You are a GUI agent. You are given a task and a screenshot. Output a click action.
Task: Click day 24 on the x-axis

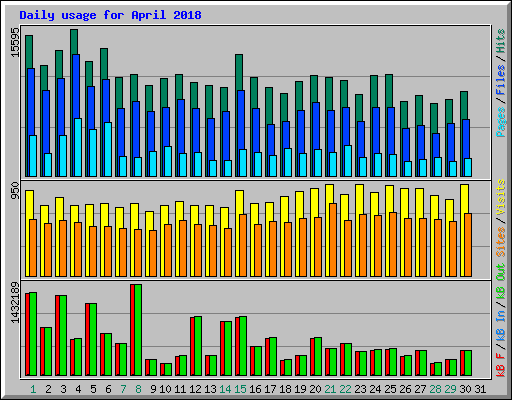[x=375, y=389]
